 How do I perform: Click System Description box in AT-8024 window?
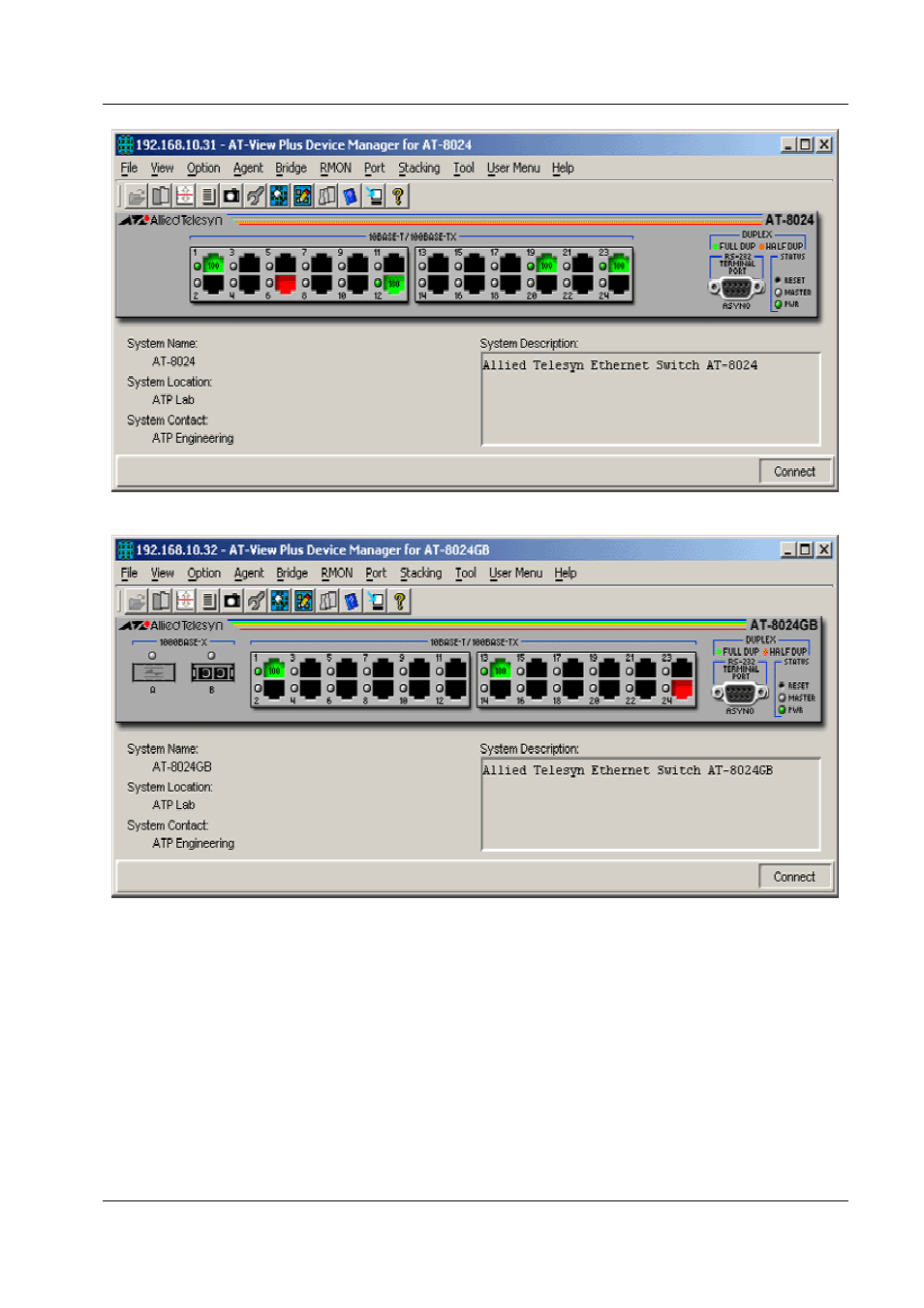[651, 399]
